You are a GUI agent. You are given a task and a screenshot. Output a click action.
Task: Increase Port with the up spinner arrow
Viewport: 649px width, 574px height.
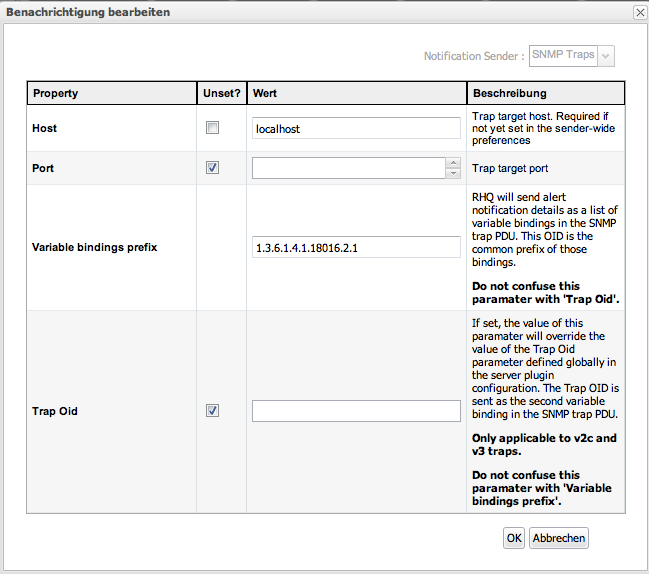tap(453, 163)
